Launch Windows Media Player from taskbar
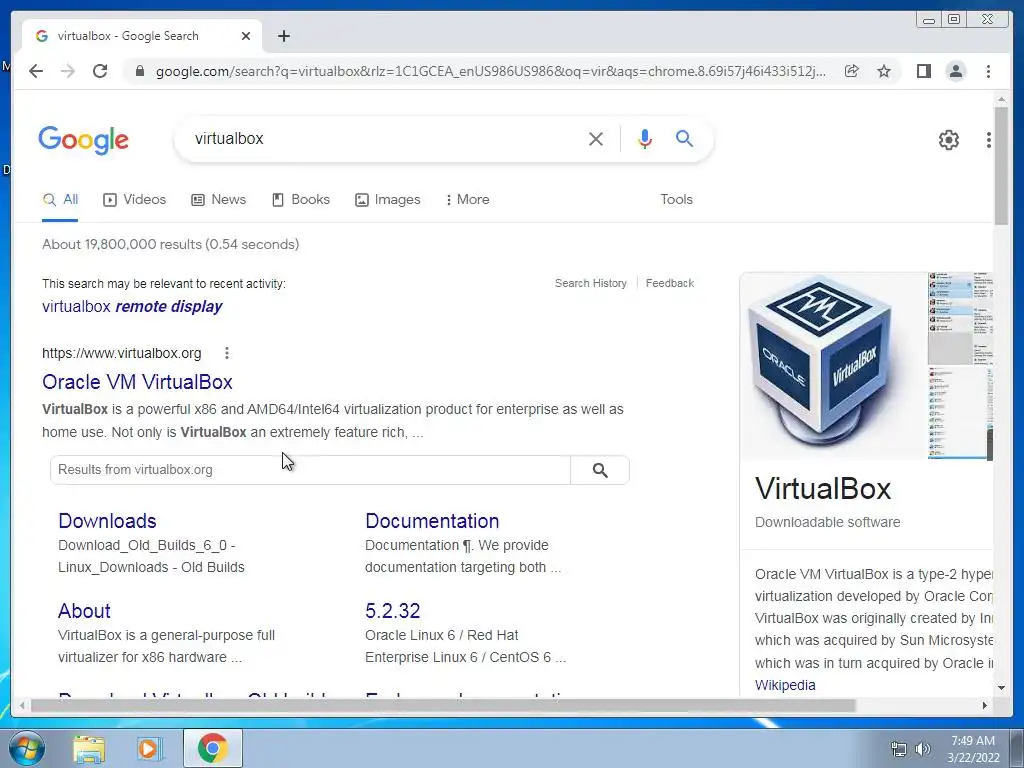The image size is (1024, 768). click(x=149, y=749)
